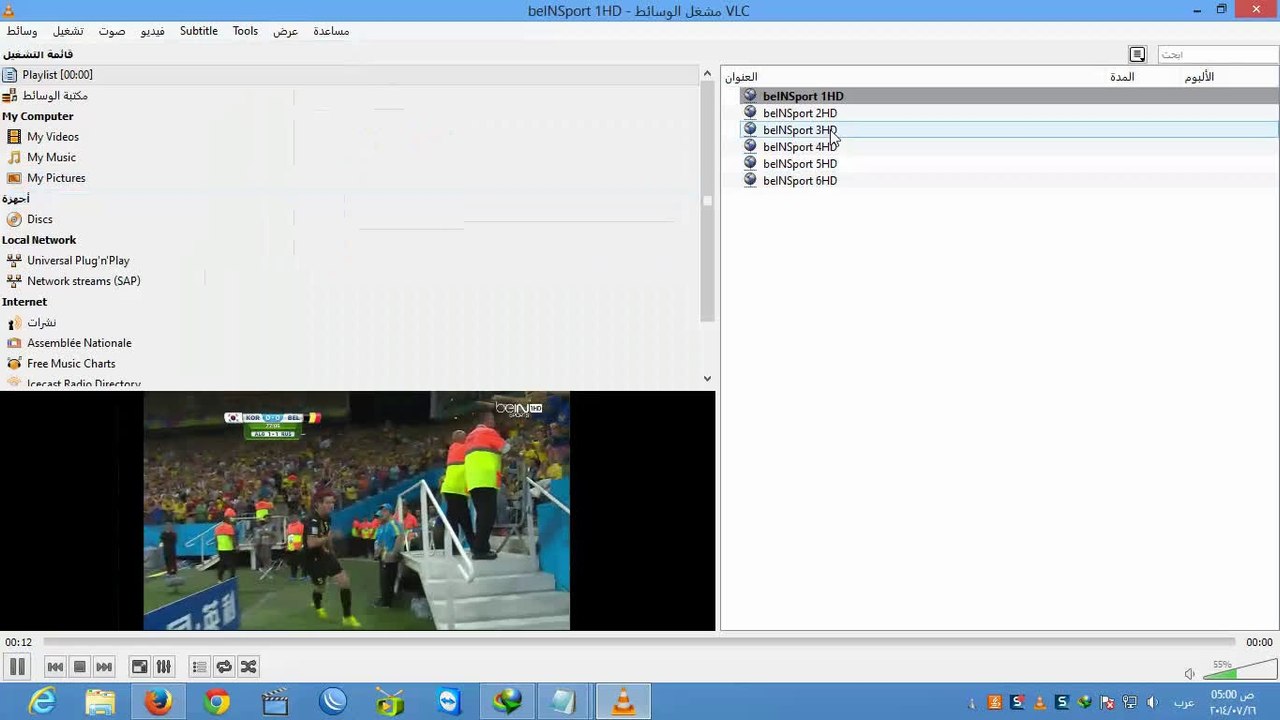1280x720 pixels.
Task: Mute audio via the speaker icon
Action: 1189,674
